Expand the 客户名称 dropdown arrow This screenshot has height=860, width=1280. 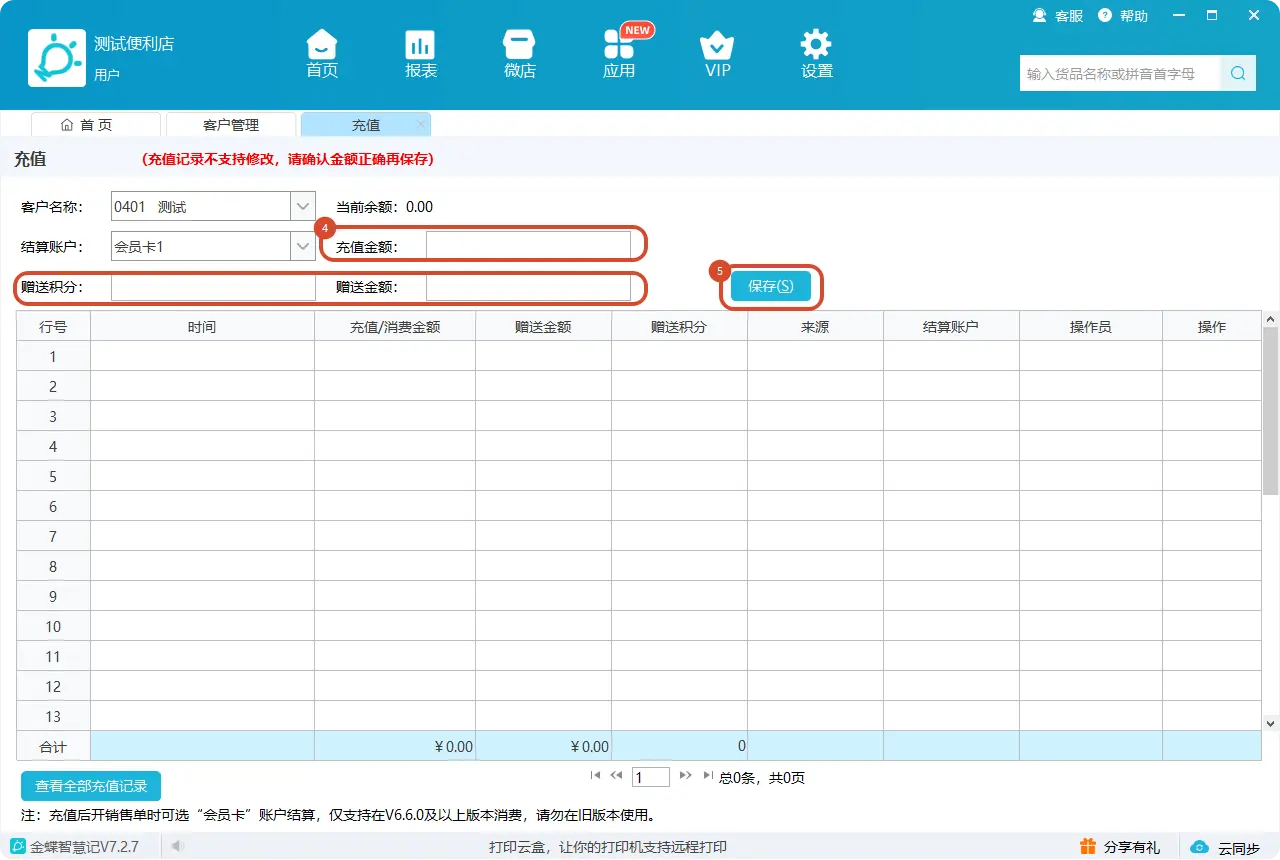[303, 207]
